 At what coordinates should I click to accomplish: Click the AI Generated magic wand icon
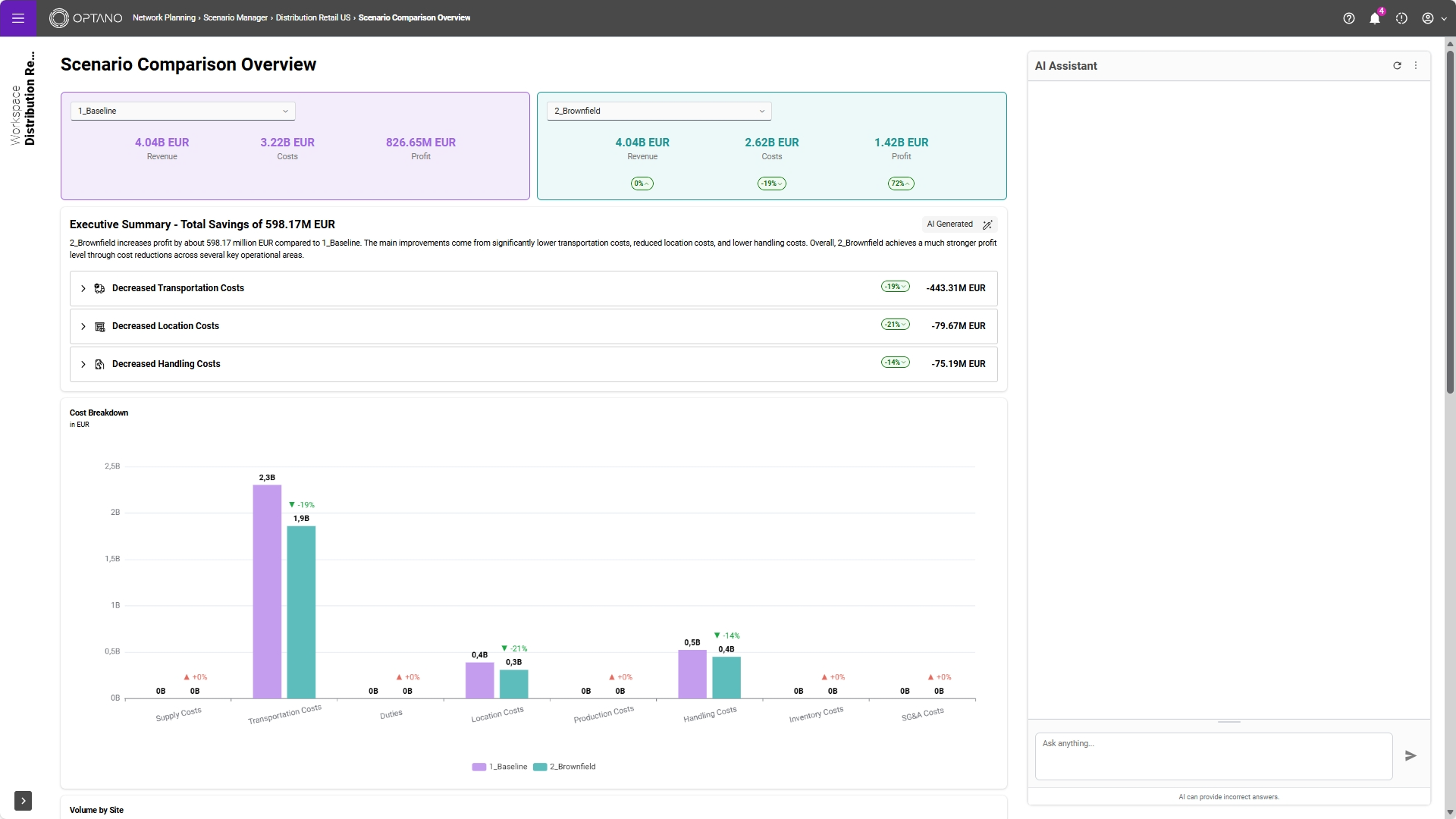[x=987, y=224]
